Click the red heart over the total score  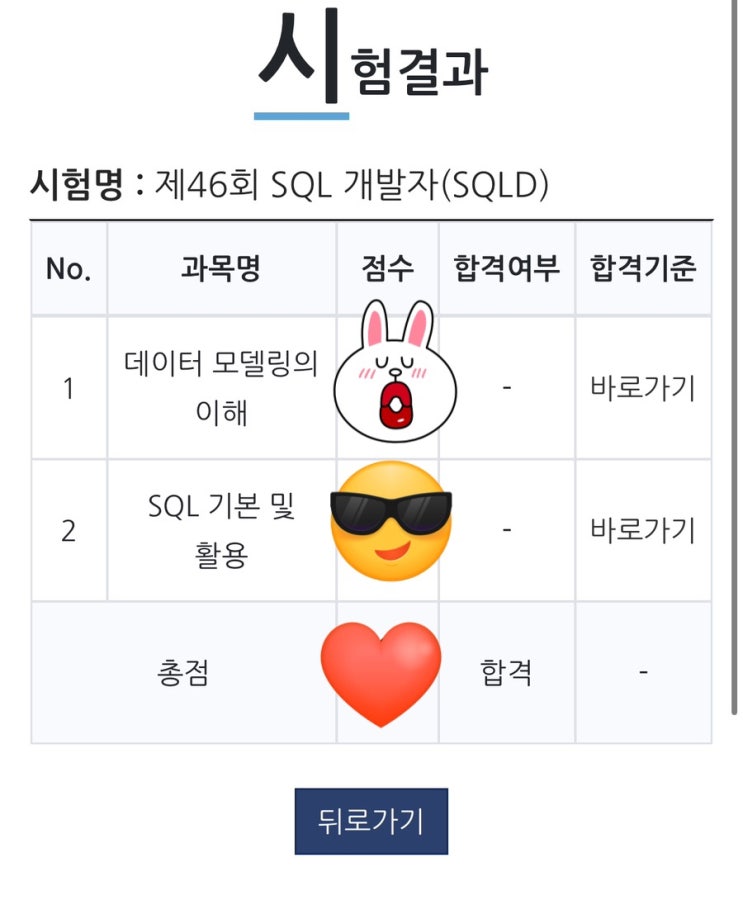(x=380, y=672)
